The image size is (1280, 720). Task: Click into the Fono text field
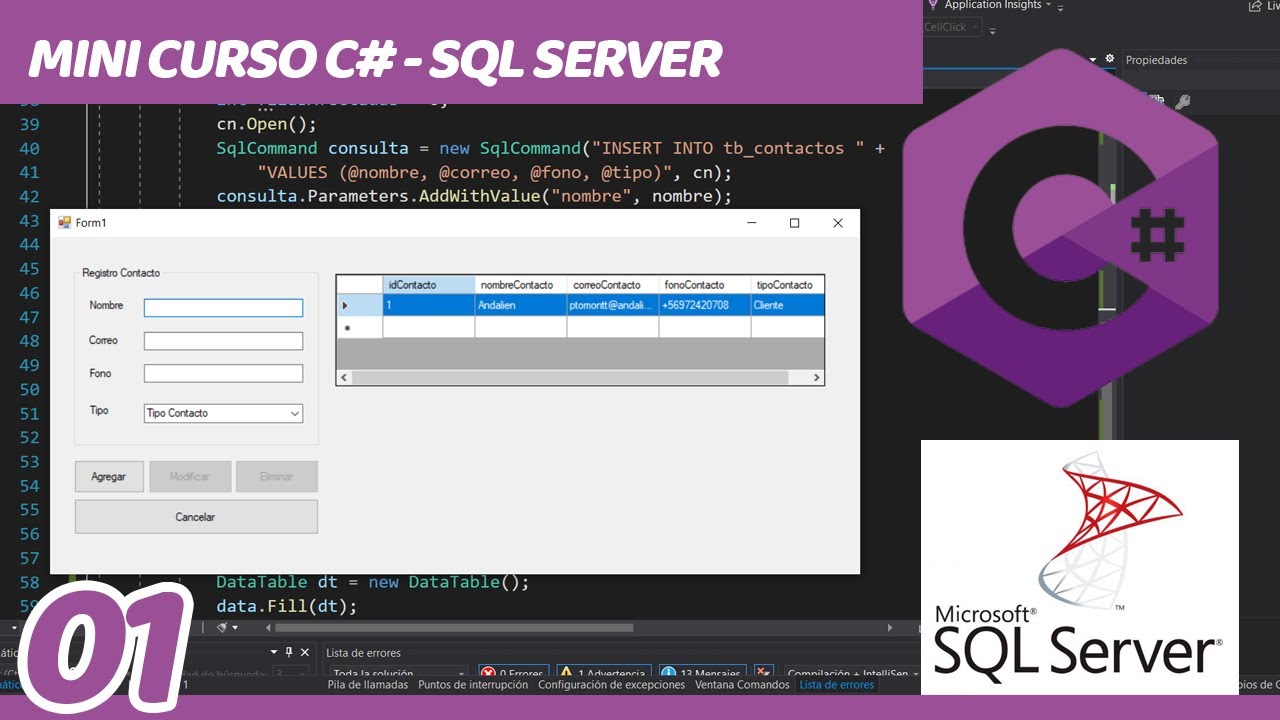[x=223, y=373]
